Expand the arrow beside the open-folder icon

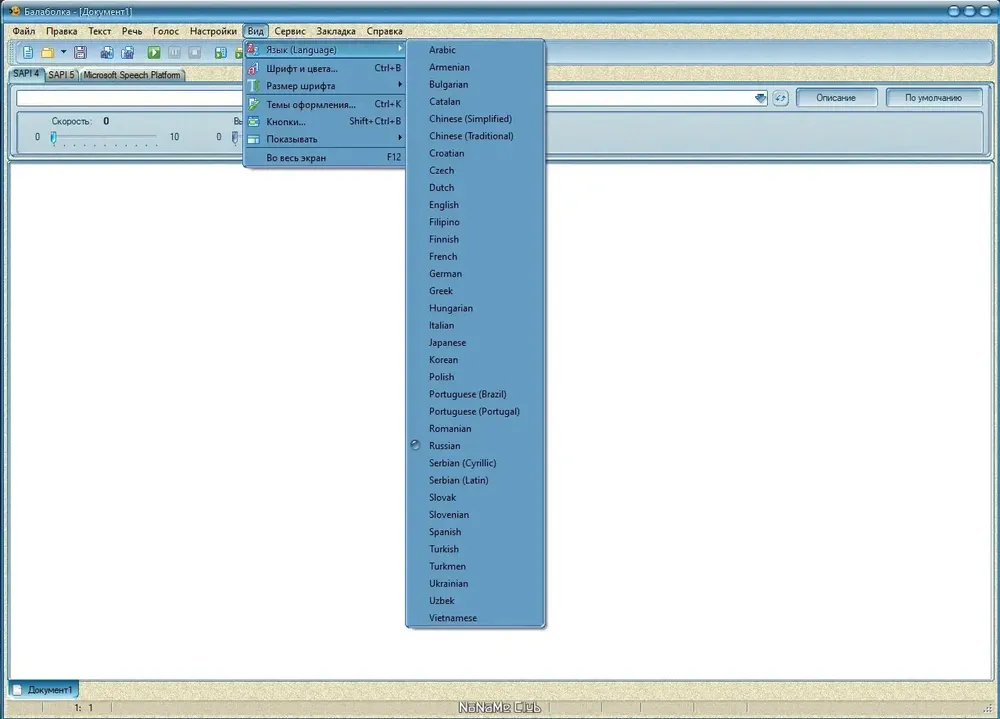tap(63, 52)
